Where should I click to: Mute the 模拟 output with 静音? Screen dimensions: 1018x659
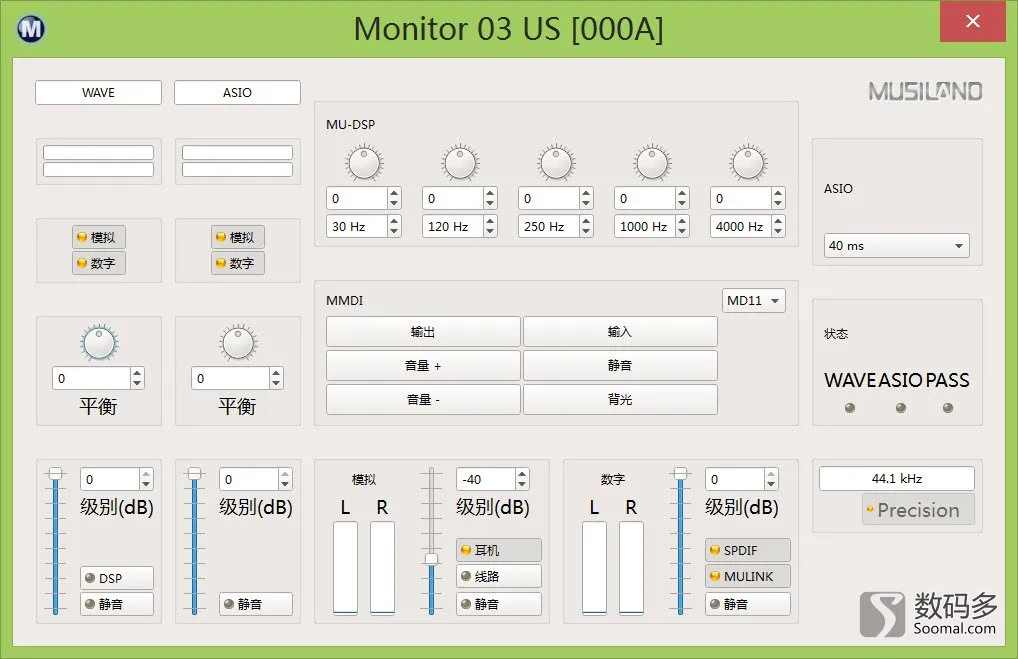click(499, 604)
